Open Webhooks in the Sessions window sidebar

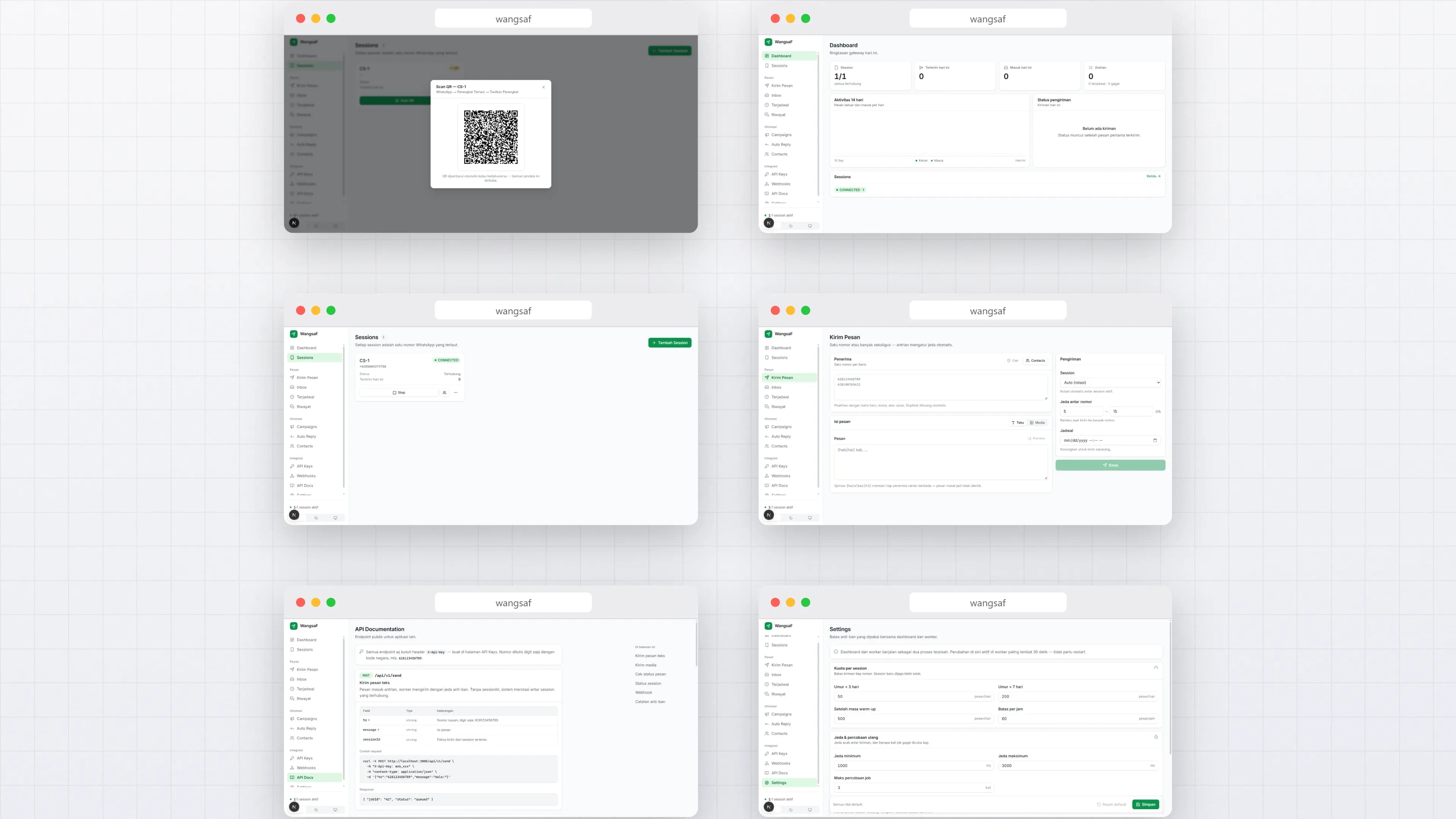tap(315, 476)
